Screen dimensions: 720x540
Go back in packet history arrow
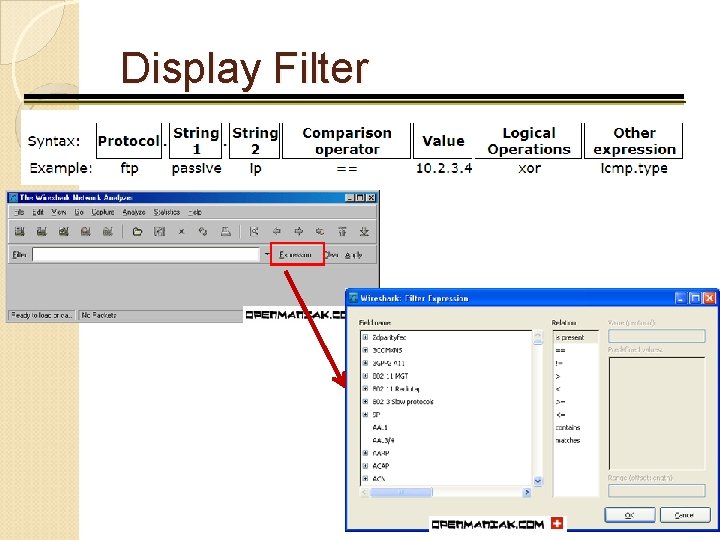pos(276,231)
